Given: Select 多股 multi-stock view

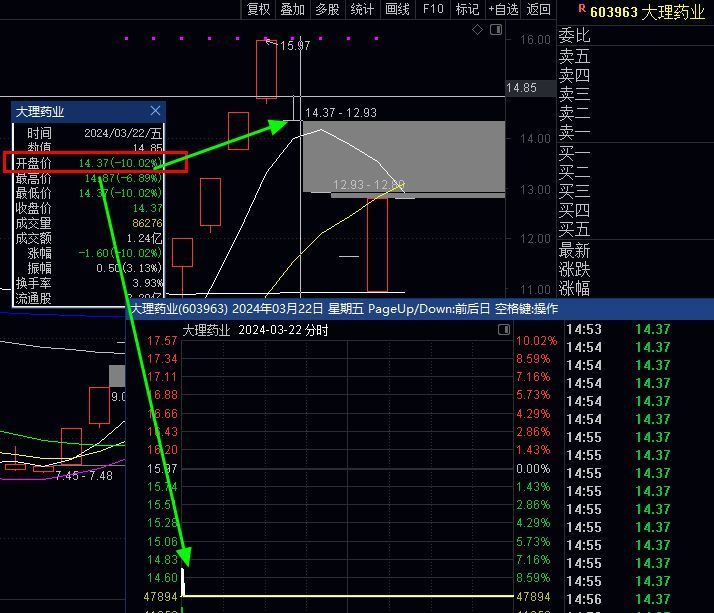Looking at the screenshot, I should (327, 9).
